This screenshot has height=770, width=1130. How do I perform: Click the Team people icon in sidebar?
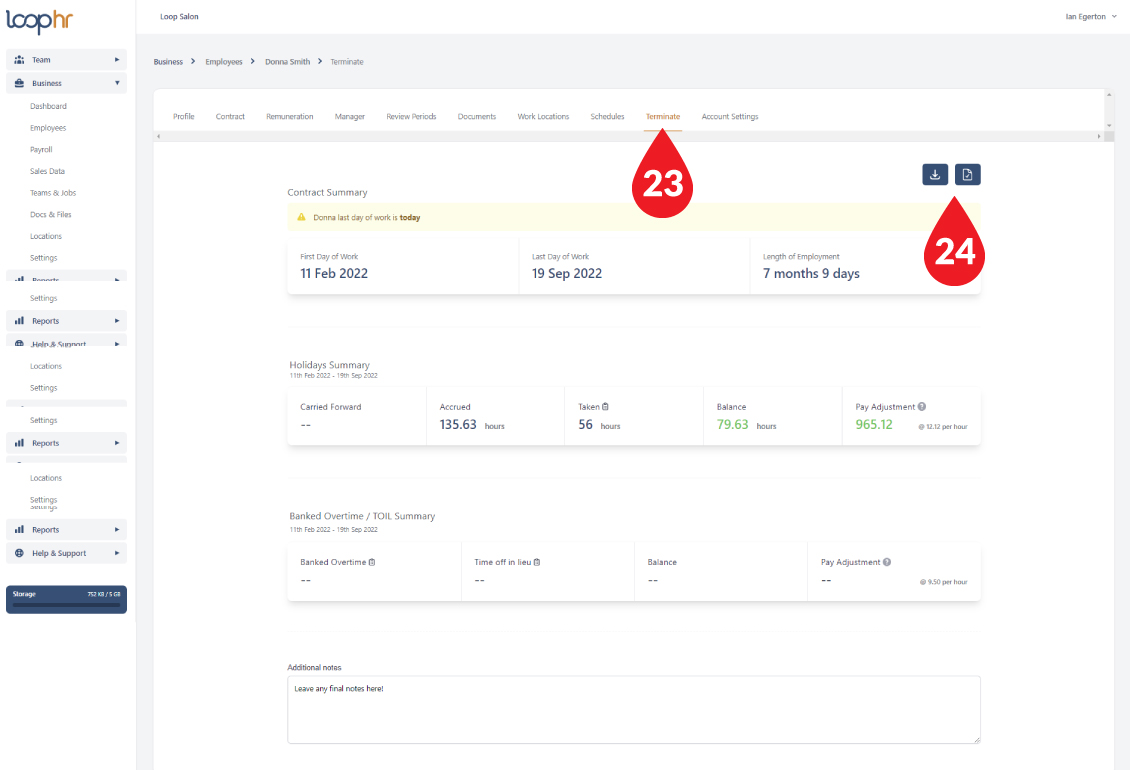(19, 60)
